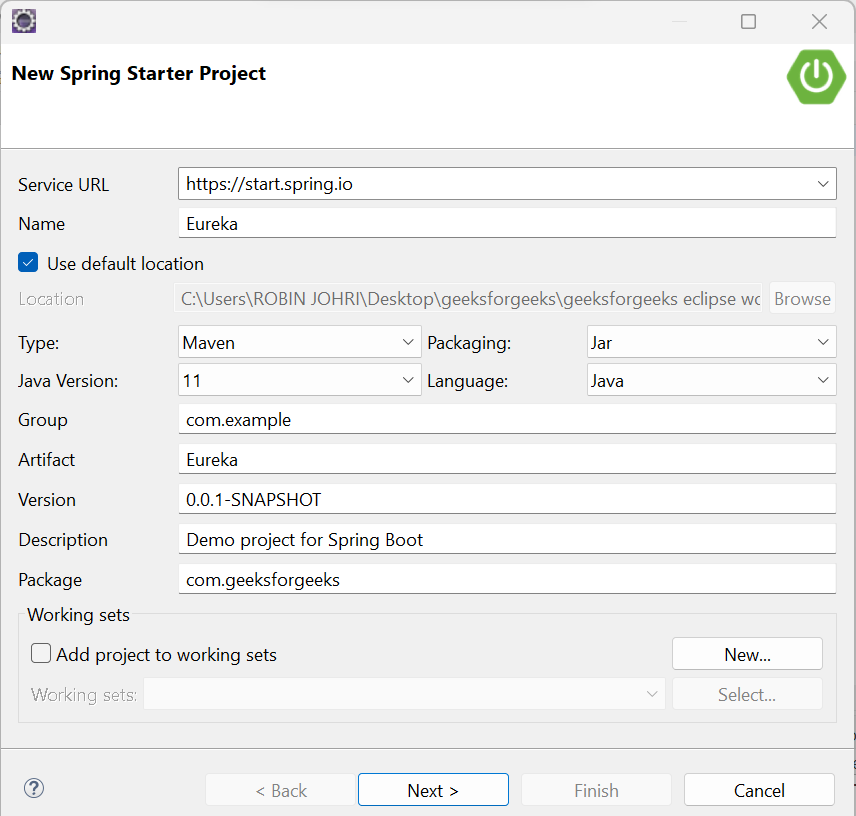Focus the Group field com.example

(507, 419)
